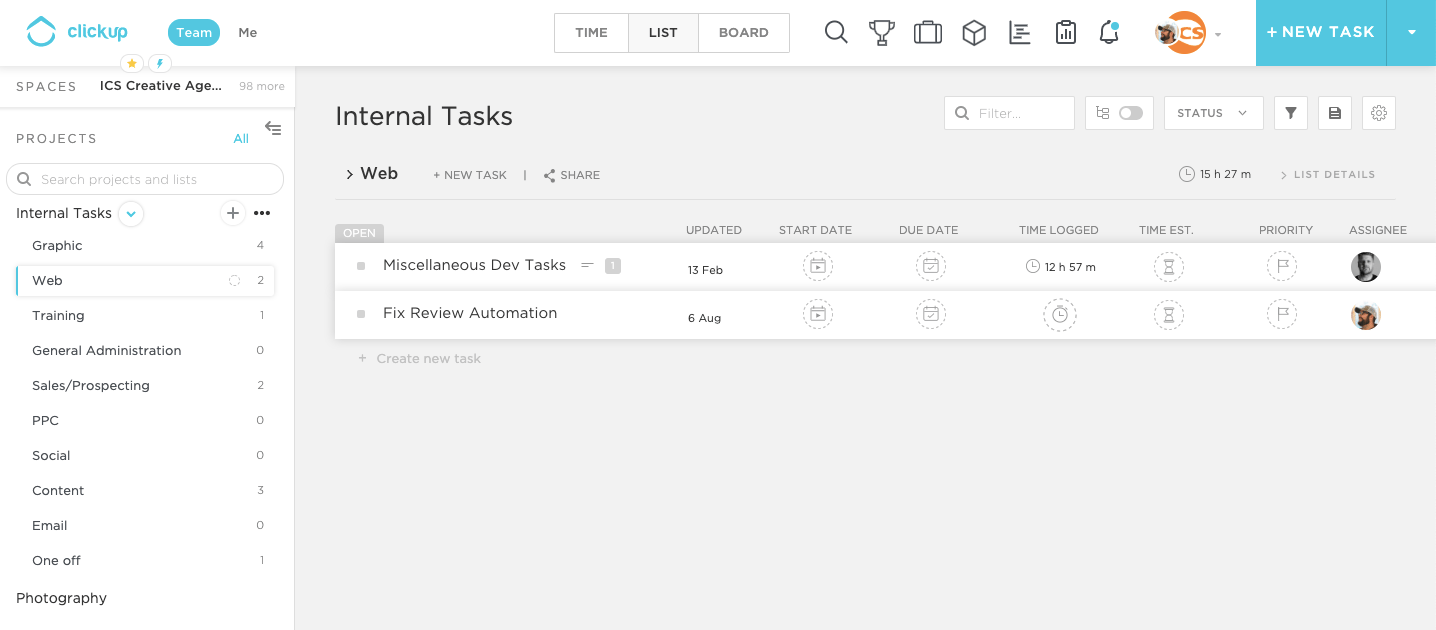Switch to the LIST tab
Screen dimensions: 1436x630
click(663, 32)
